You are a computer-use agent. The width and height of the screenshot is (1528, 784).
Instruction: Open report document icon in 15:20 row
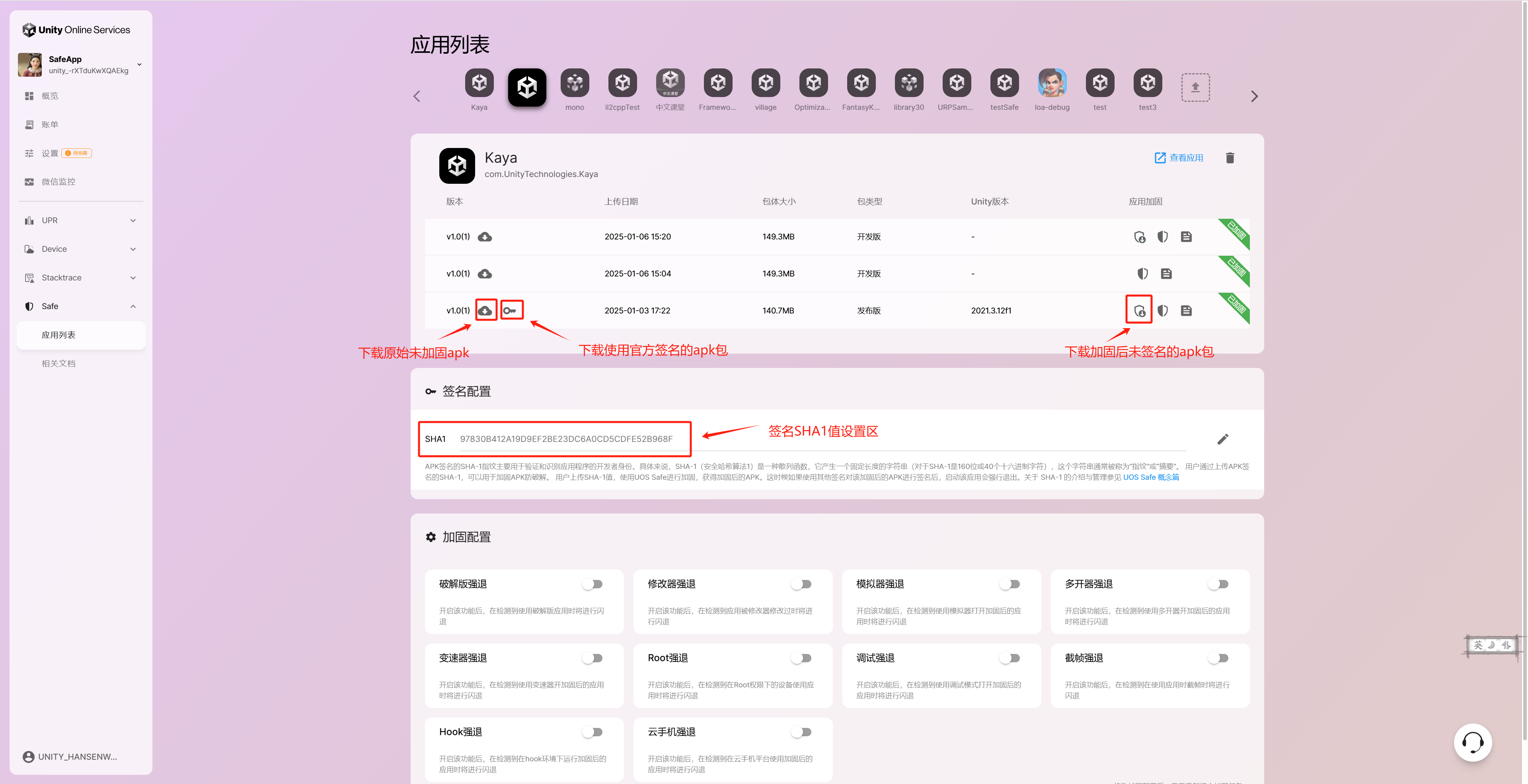point(1186,237)
